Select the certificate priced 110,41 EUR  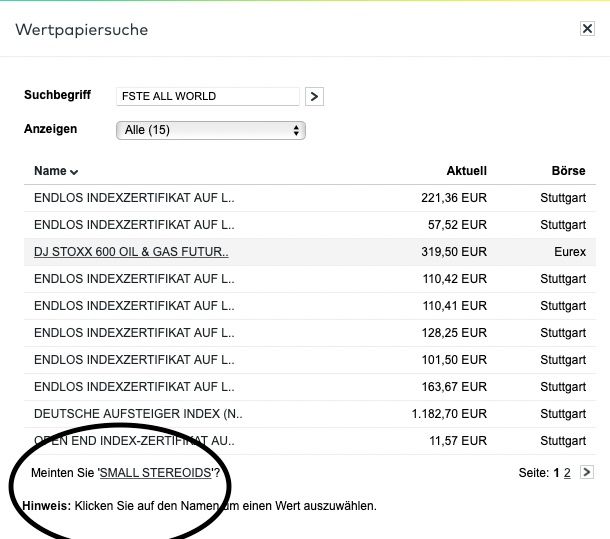point(134,306)
